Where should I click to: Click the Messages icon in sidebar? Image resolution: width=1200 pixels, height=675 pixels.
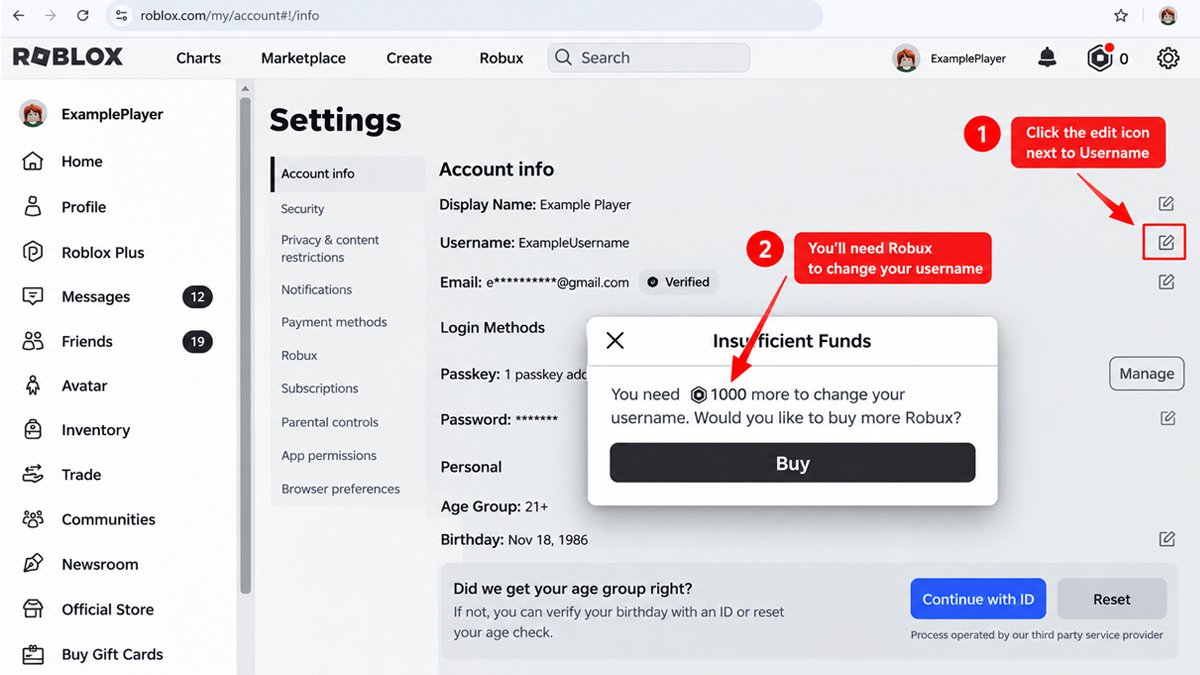(x=33, y=297)
